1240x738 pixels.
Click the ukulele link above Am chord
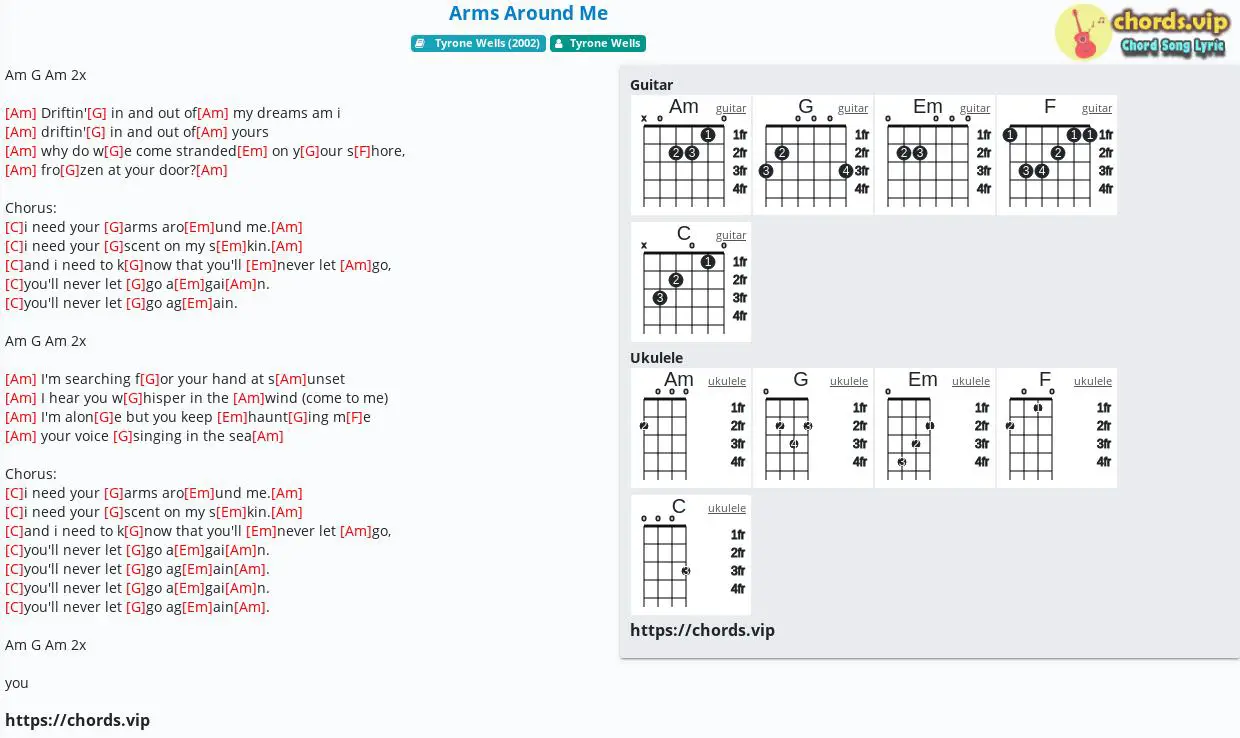coord(727,381)
